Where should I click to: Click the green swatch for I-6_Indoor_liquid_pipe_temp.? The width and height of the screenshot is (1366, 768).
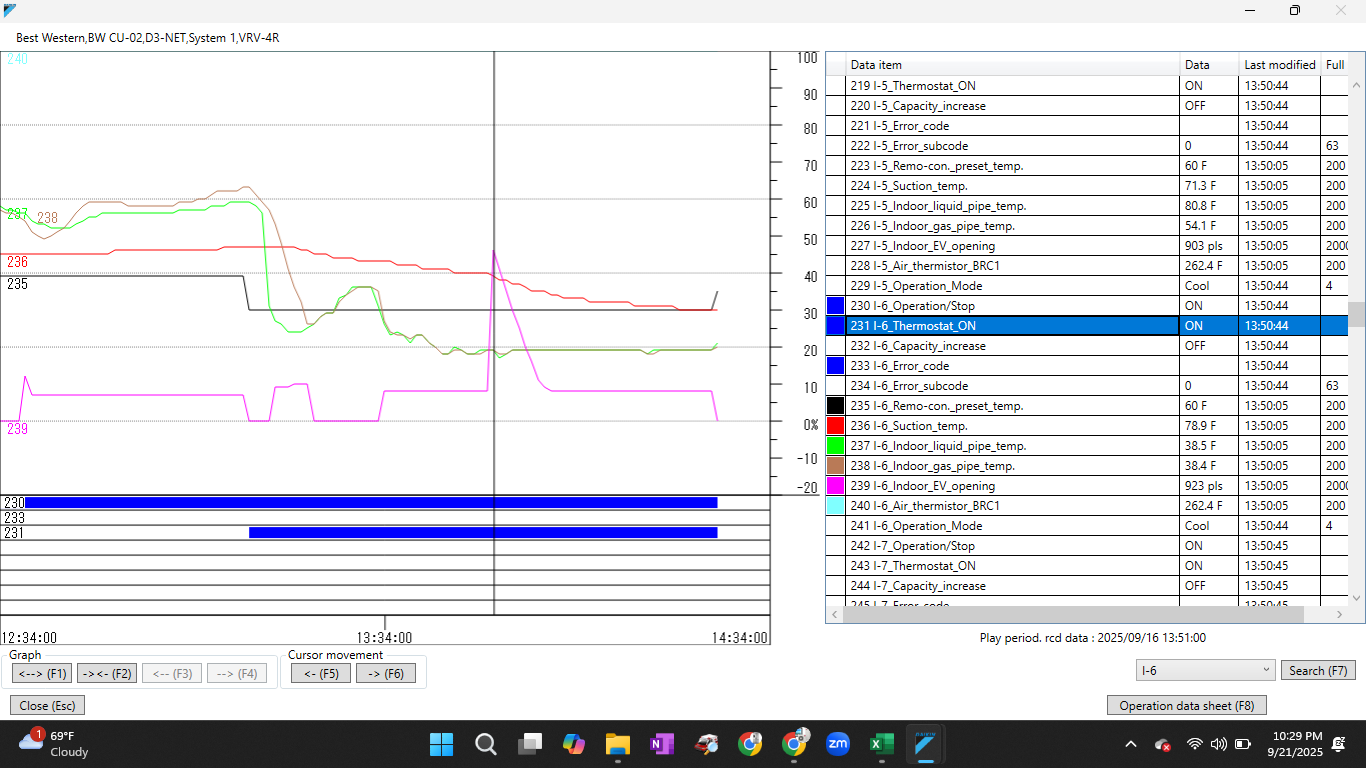click(836, 445)
